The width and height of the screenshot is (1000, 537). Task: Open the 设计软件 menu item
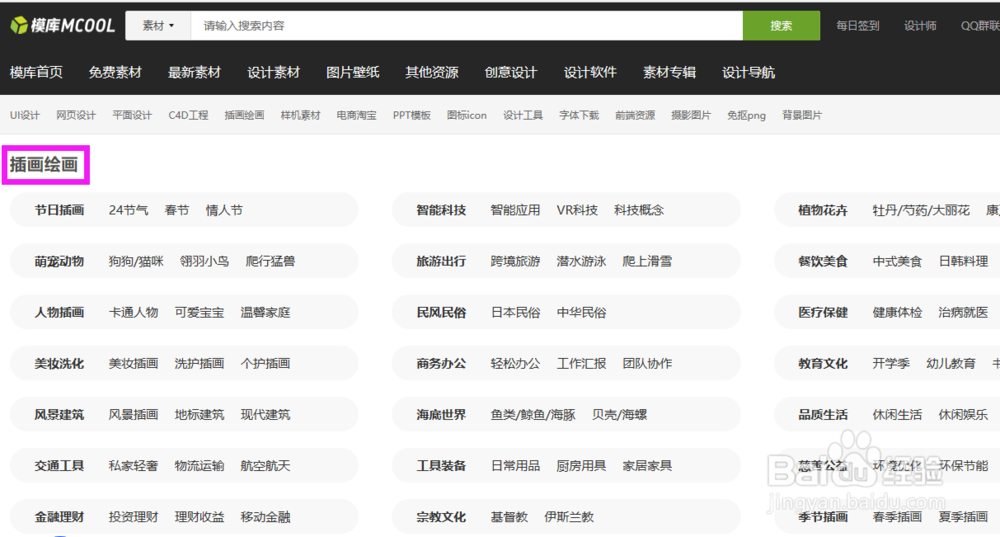point(590,72)
